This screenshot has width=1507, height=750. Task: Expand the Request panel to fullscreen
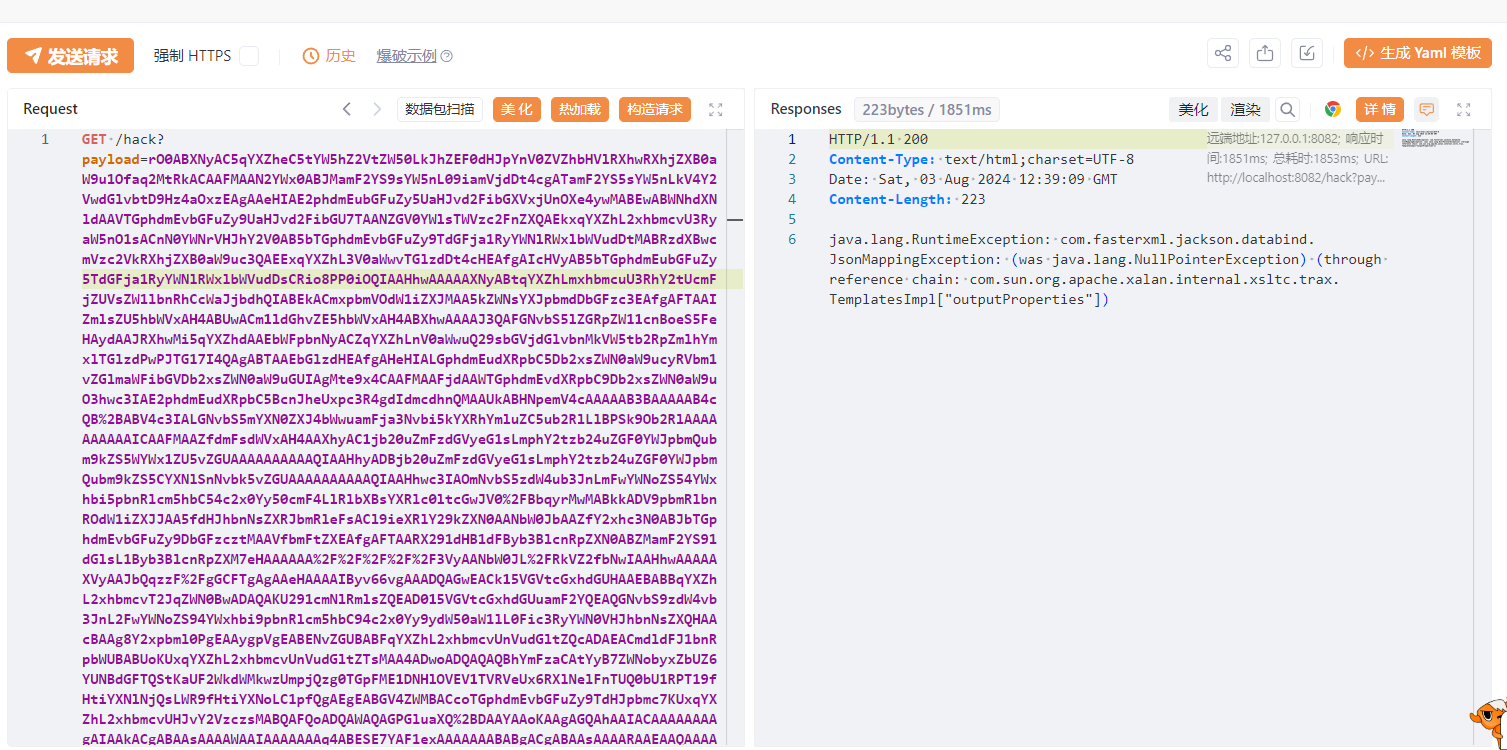pyautogui.click(x=716, y=109)
